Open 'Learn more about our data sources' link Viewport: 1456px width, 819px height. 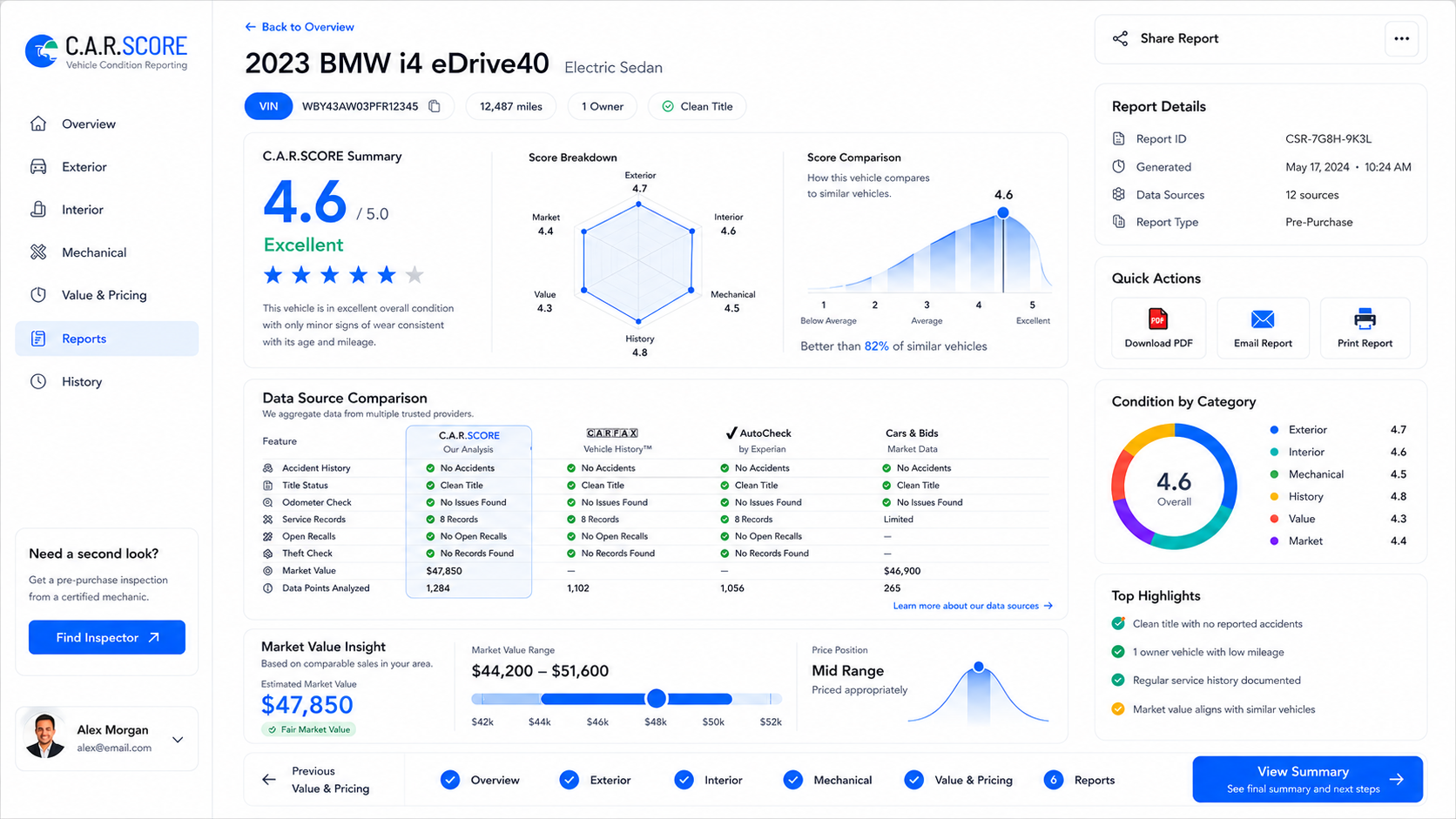[973, 606]
